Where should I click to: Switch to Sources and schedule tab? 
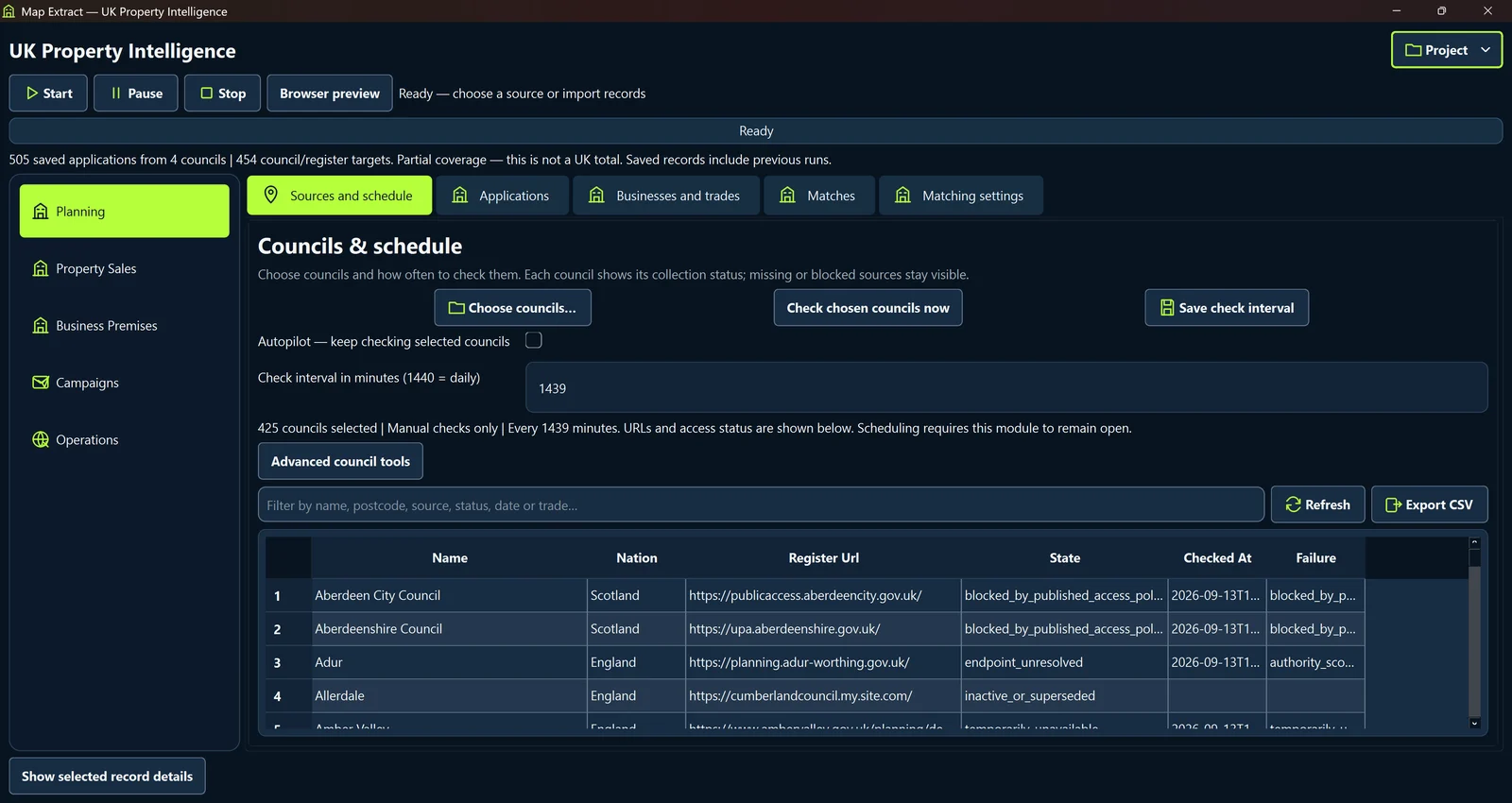(x=339, y=196)
